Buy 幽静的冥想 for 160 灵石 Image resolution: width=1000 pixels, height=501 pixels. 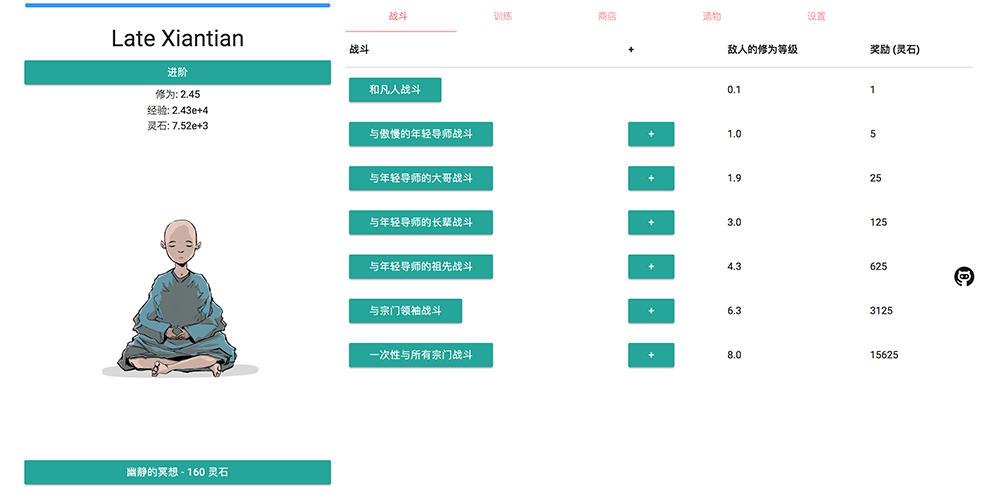[177, 472]
